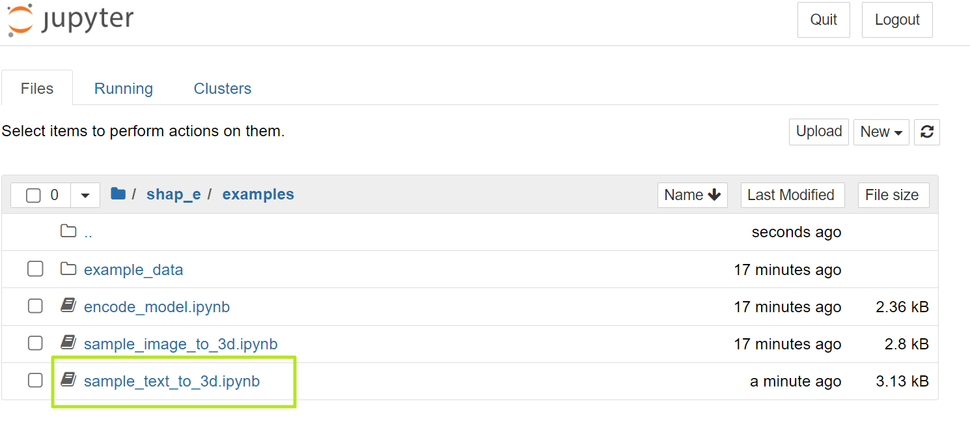Viewport: 970px width, 423px height.
Task: Open the New dropdown menu
Action: pyautogui.click(x=881, y=132)
